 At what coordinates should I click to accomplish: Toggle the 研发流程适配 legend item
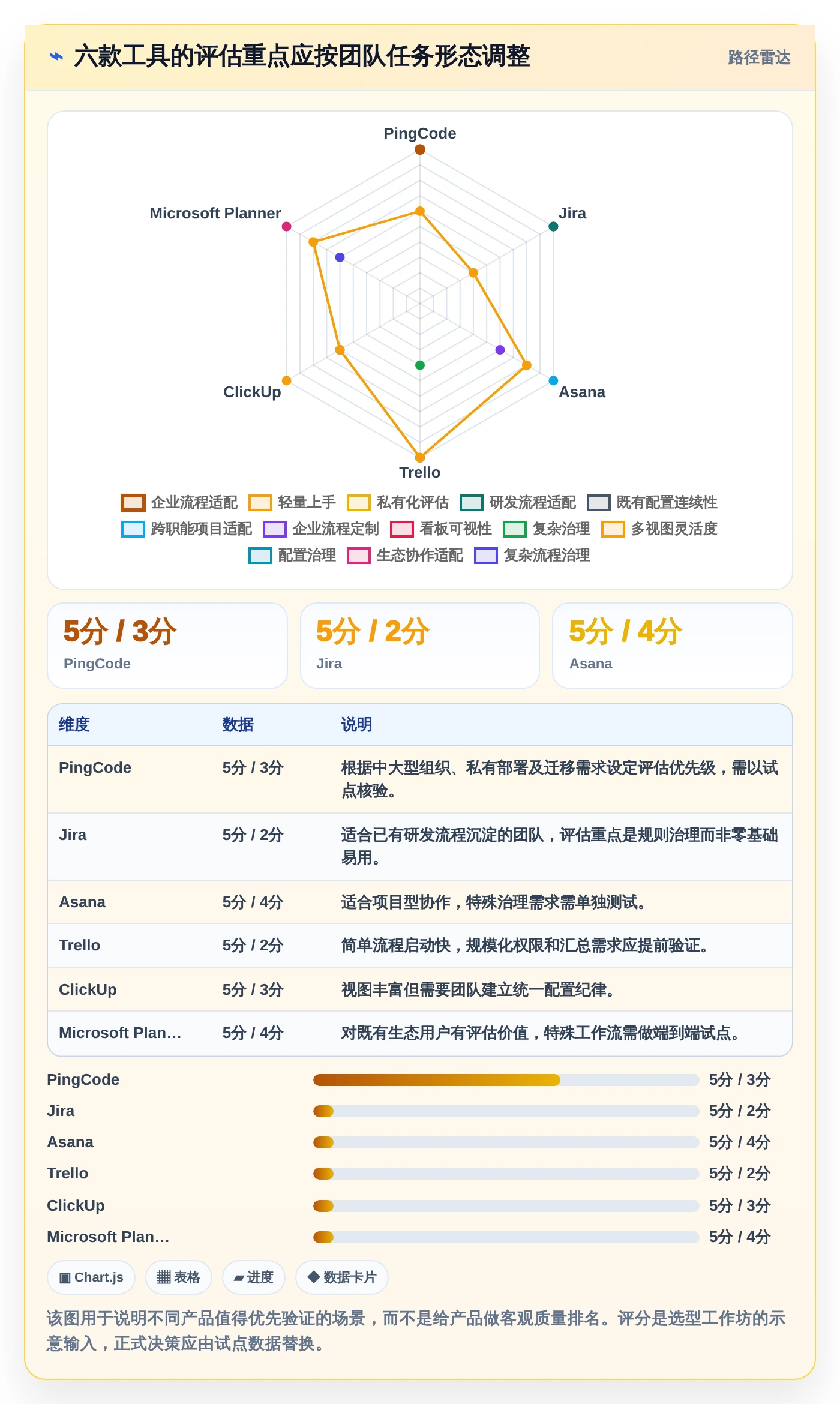(518, 502)
